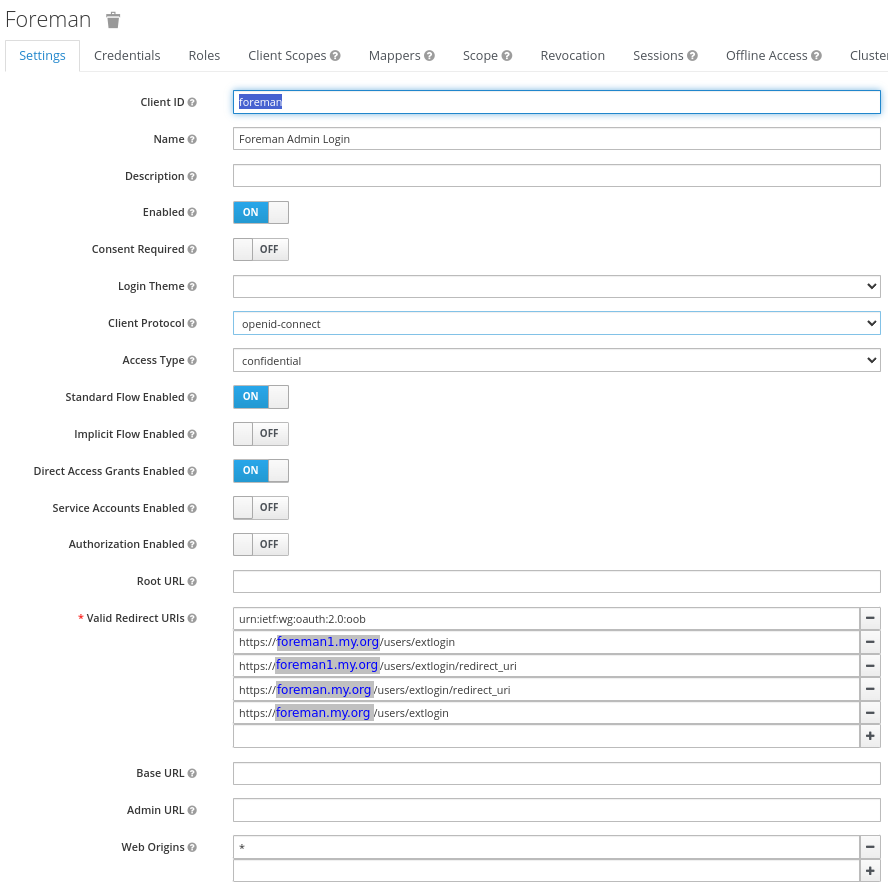The width and height of the screenshot is (888, 888).
Task: Open the Revocation tab
Action: [x=573, y=56]
